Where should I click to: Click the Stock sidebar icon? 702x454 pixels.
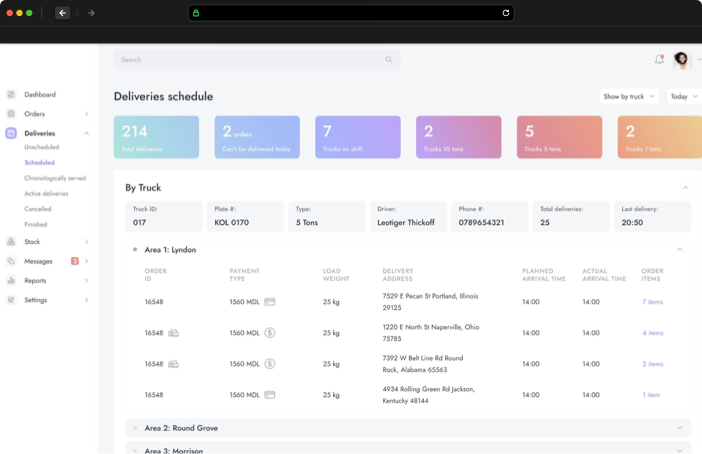(11, 242)
